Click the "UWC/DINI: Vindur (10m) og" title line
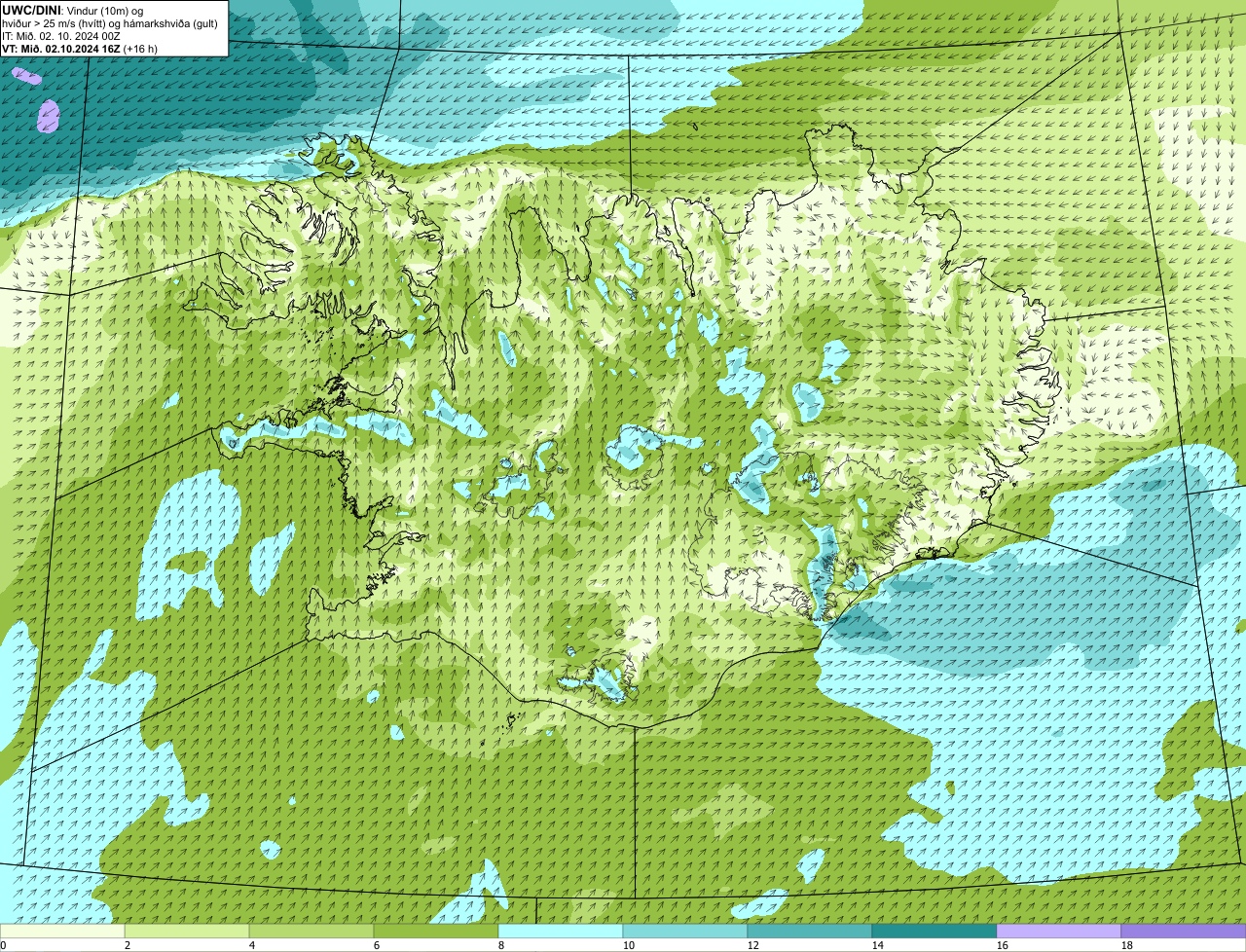The width and height of the screenshot is (1246, 952). coord(73,11)
